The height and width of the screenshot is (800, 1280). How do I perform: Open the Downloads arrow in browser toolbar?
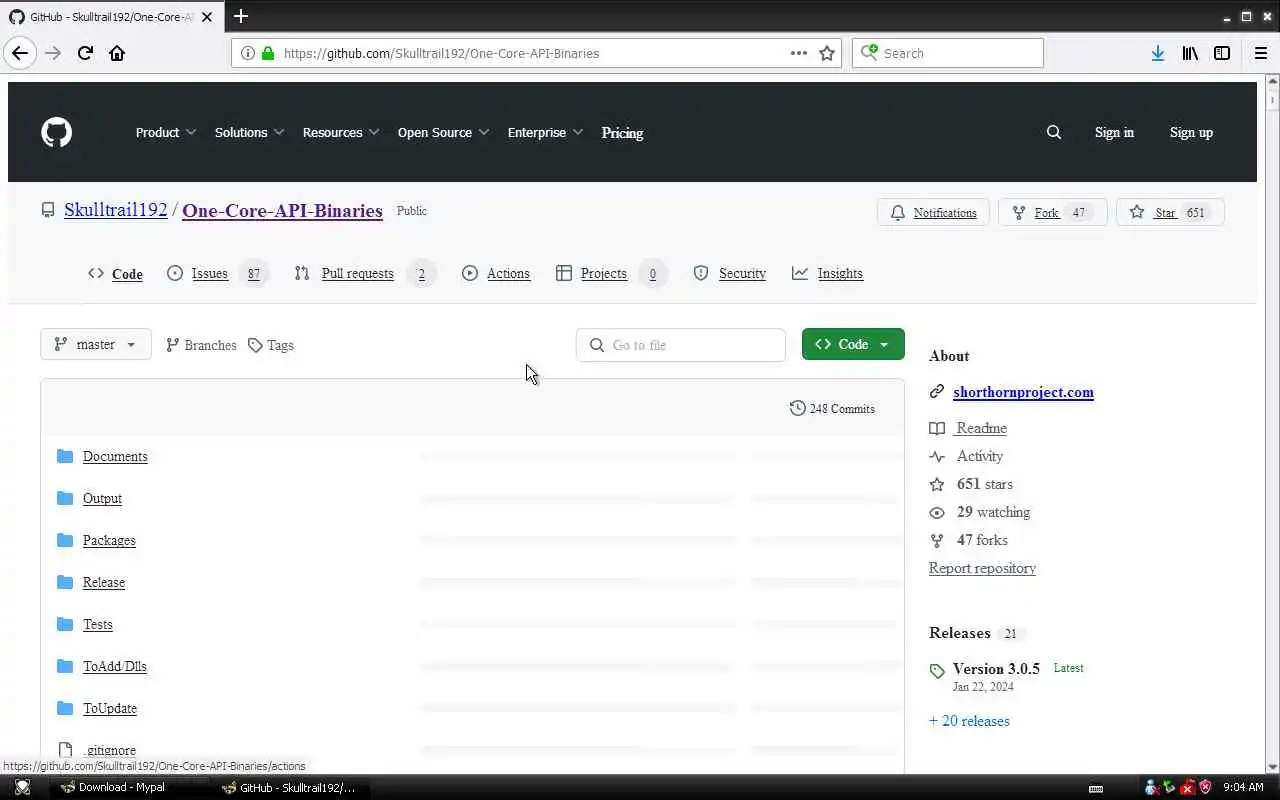[x=1157, y=53]
